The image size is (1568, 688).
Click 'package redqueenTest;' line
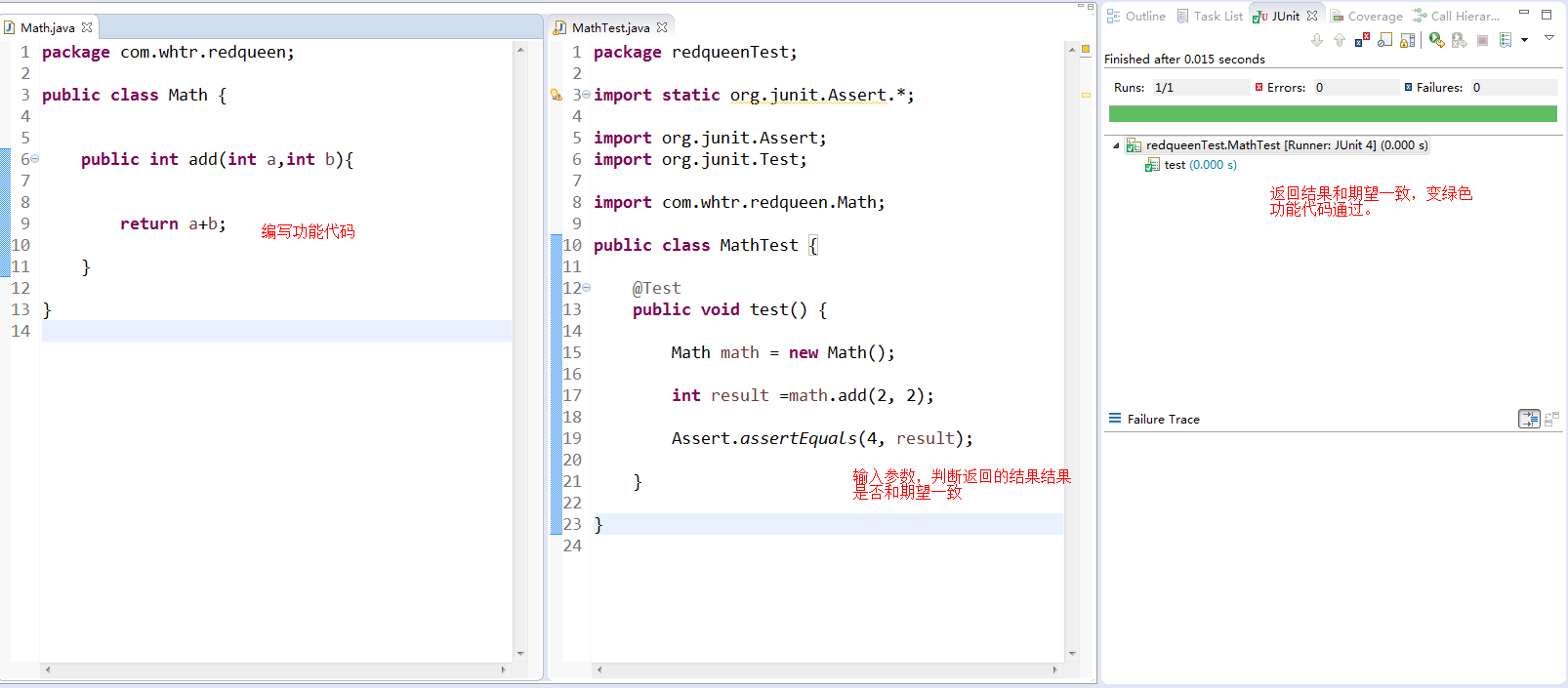(695, 52)
